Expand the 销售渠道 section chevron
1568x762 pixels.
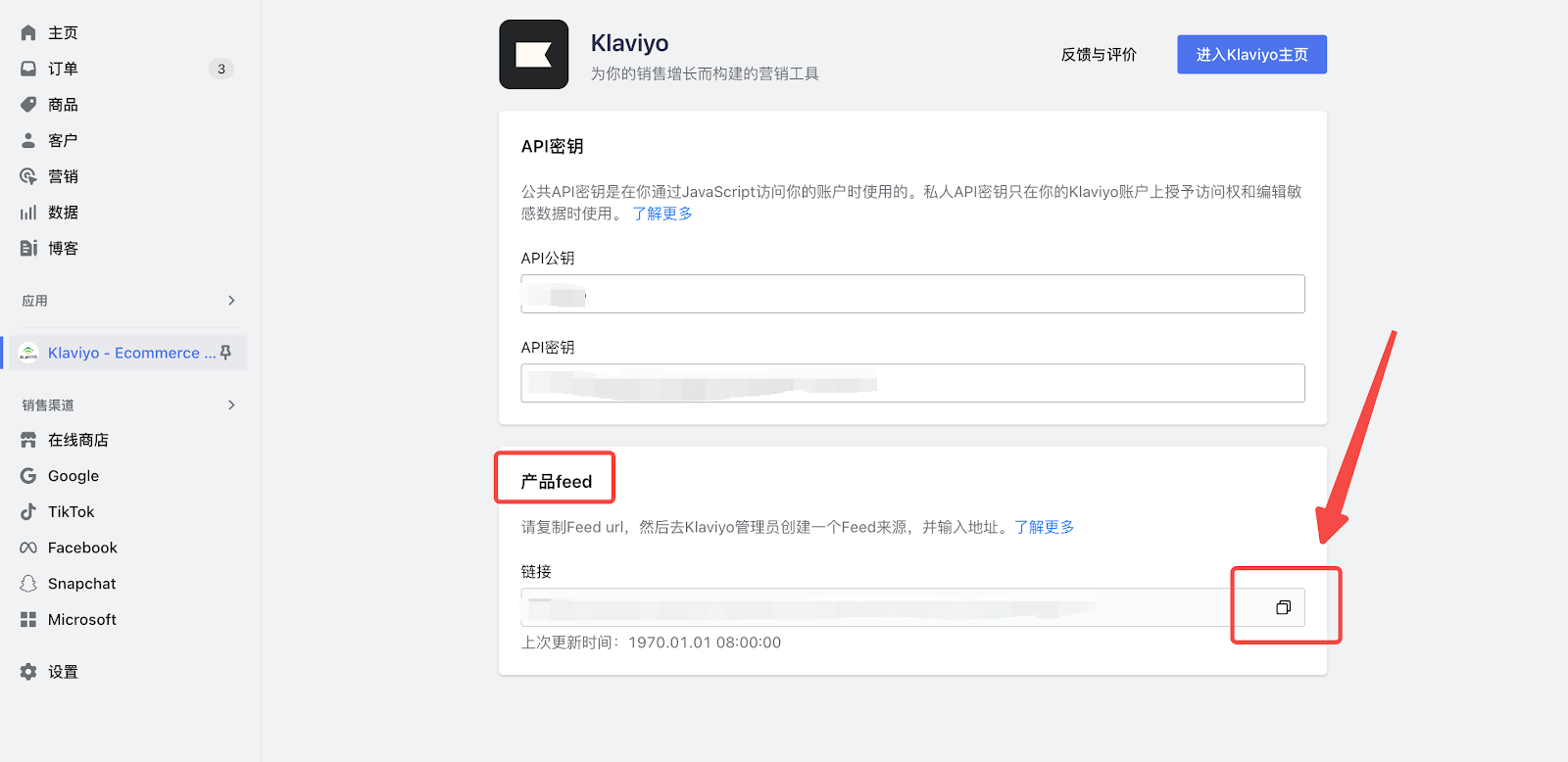pyautogui.click(x=231, y=405)
